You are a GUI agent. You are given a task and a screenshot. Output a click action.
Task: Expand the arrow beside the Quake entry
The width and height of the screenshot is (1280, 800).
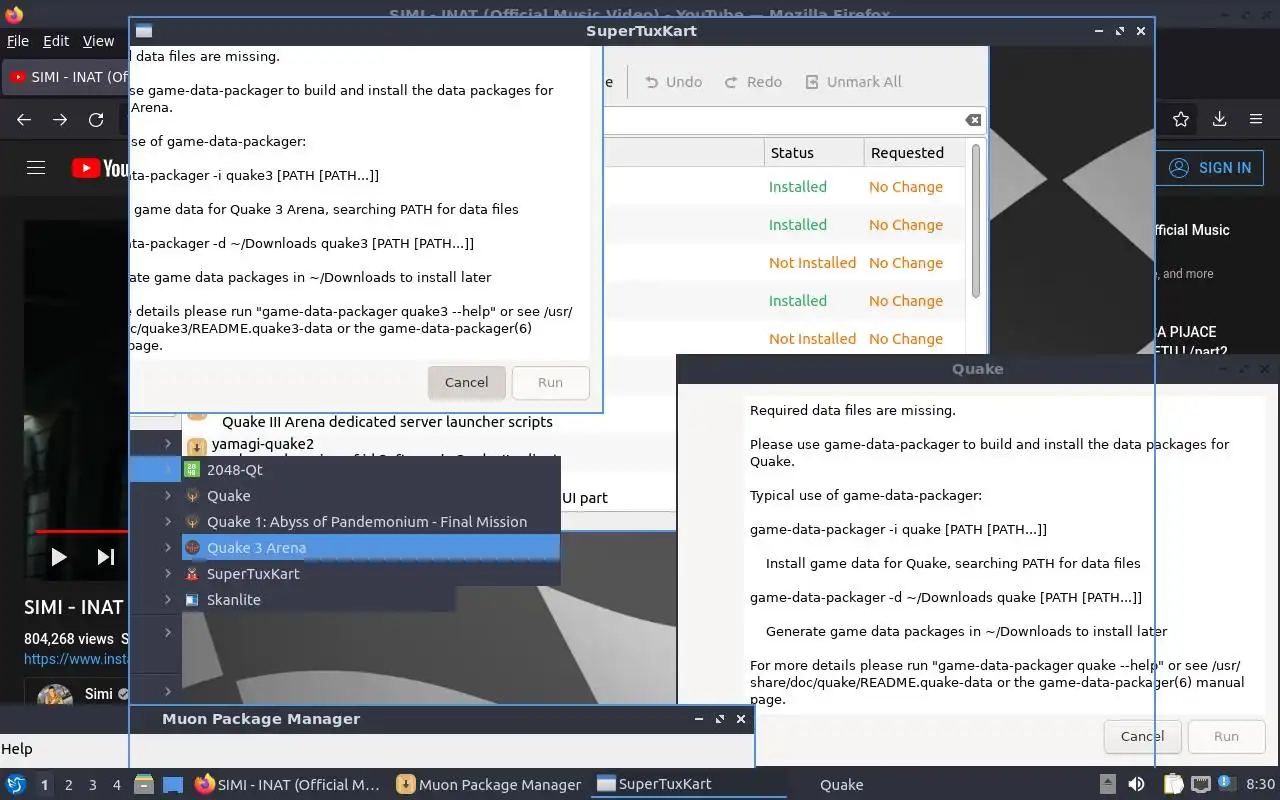[168, 495]
